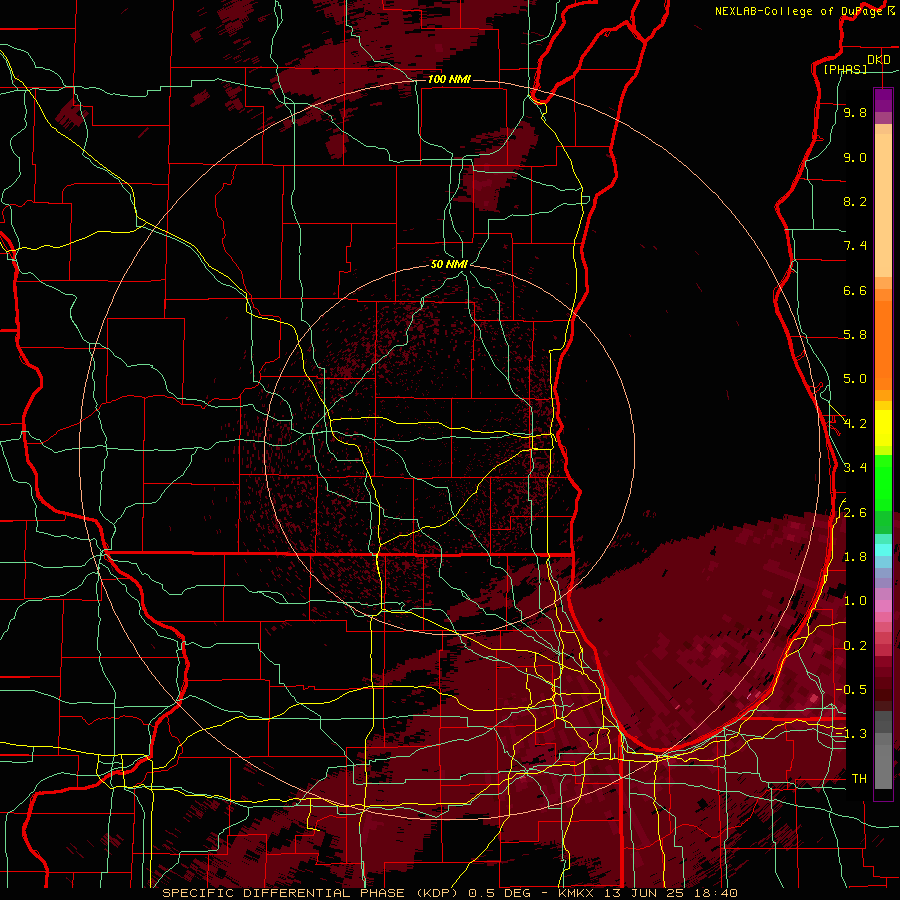Click the 100 NMI range ring label

(x=449, y=79)
